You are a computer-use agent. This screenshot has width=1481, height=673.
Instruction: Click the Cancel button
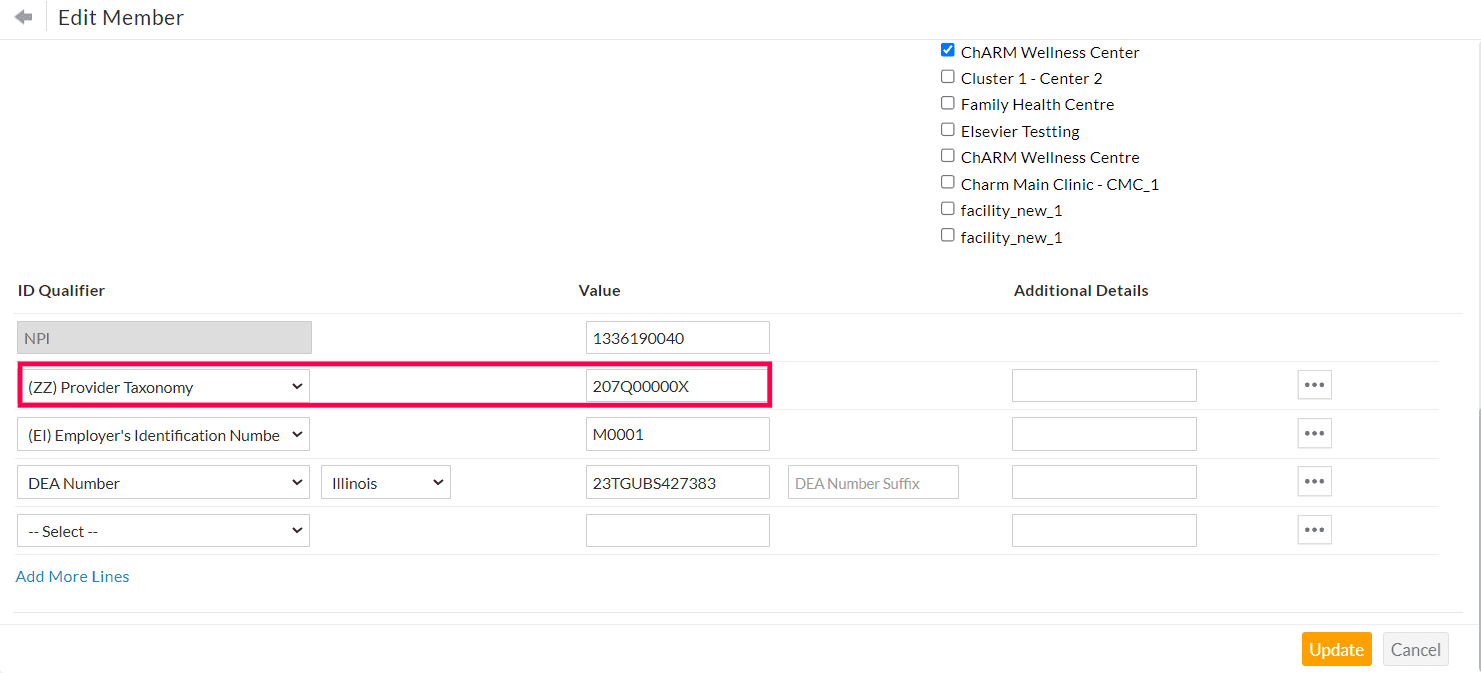coord(1415,650)
